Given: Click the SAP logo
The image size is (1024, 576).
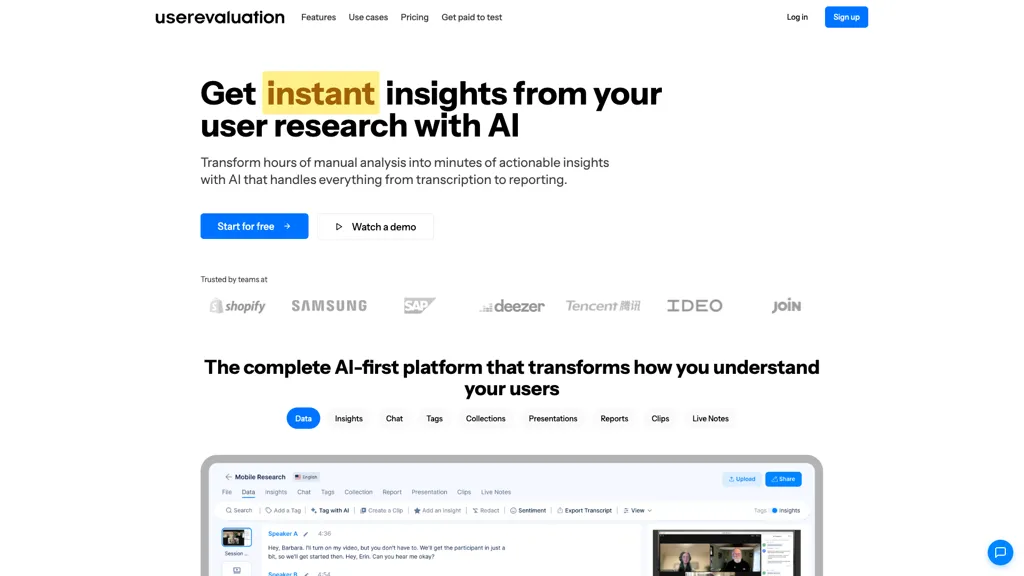Looking at the screenshot, I should (x=419, y=305).
